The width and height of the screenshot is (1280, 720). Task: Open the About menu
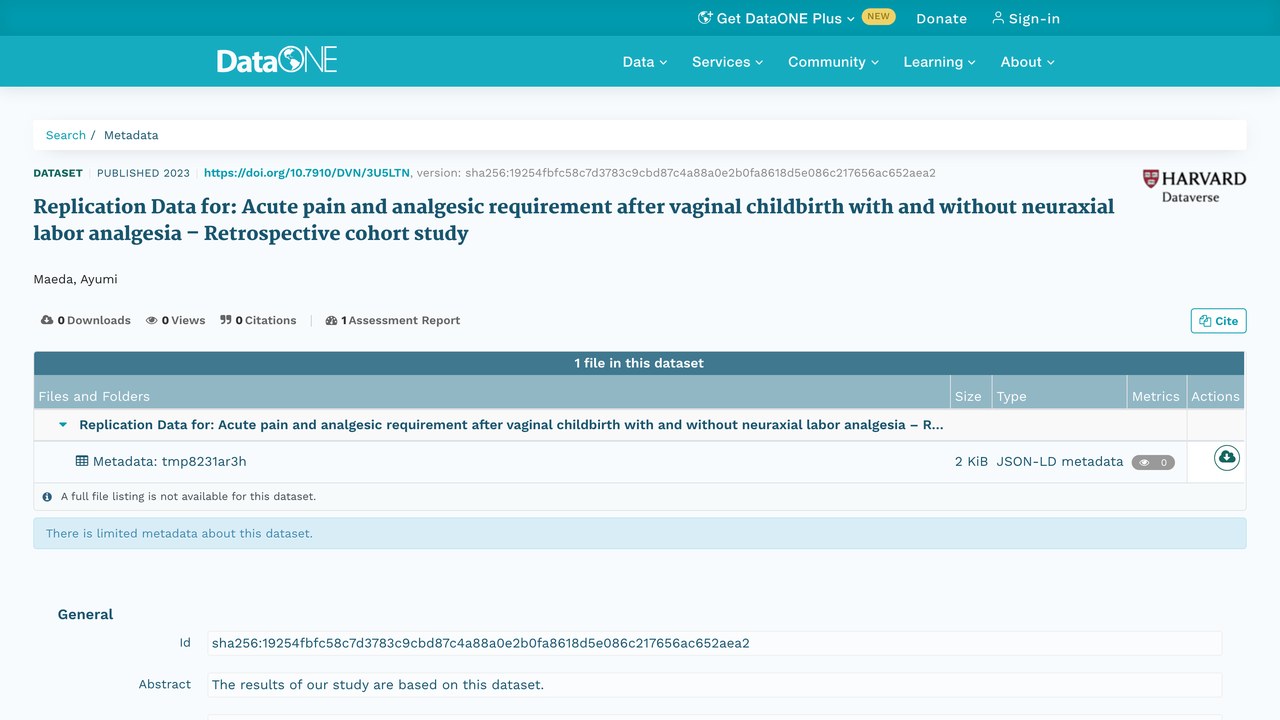pyautogui.click(x=1028, y=62)
